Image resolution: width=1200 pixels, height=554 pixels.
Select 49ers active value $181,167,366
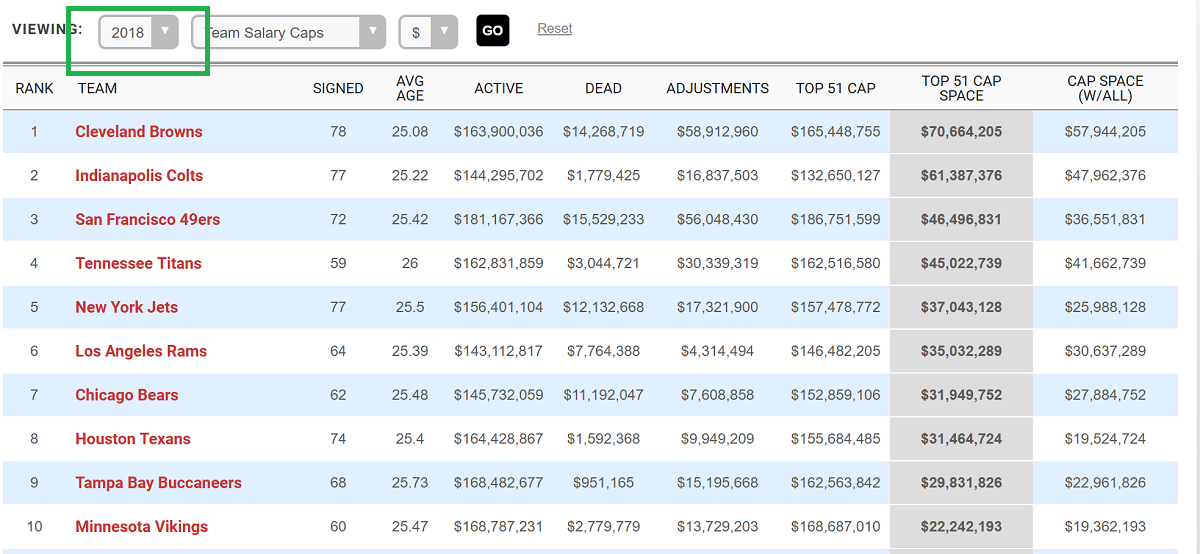(499, 220)
